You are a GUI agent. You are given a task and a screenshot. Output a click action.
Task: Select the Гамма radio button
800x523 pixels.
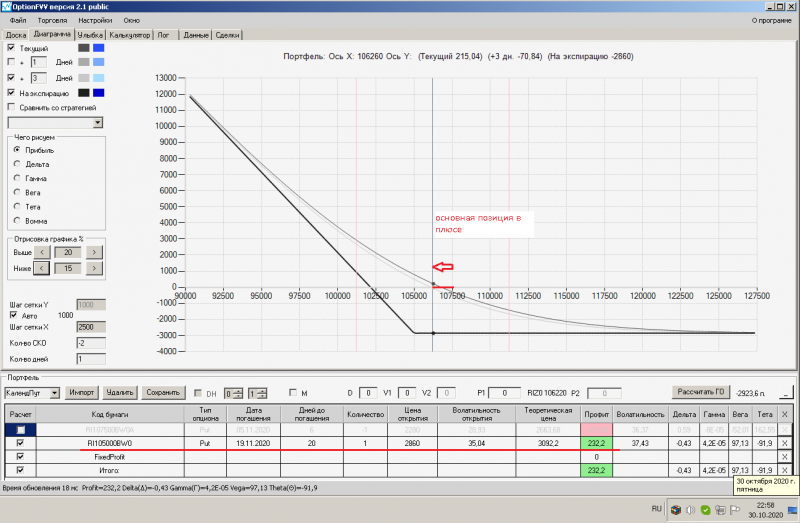coord(17,178)
